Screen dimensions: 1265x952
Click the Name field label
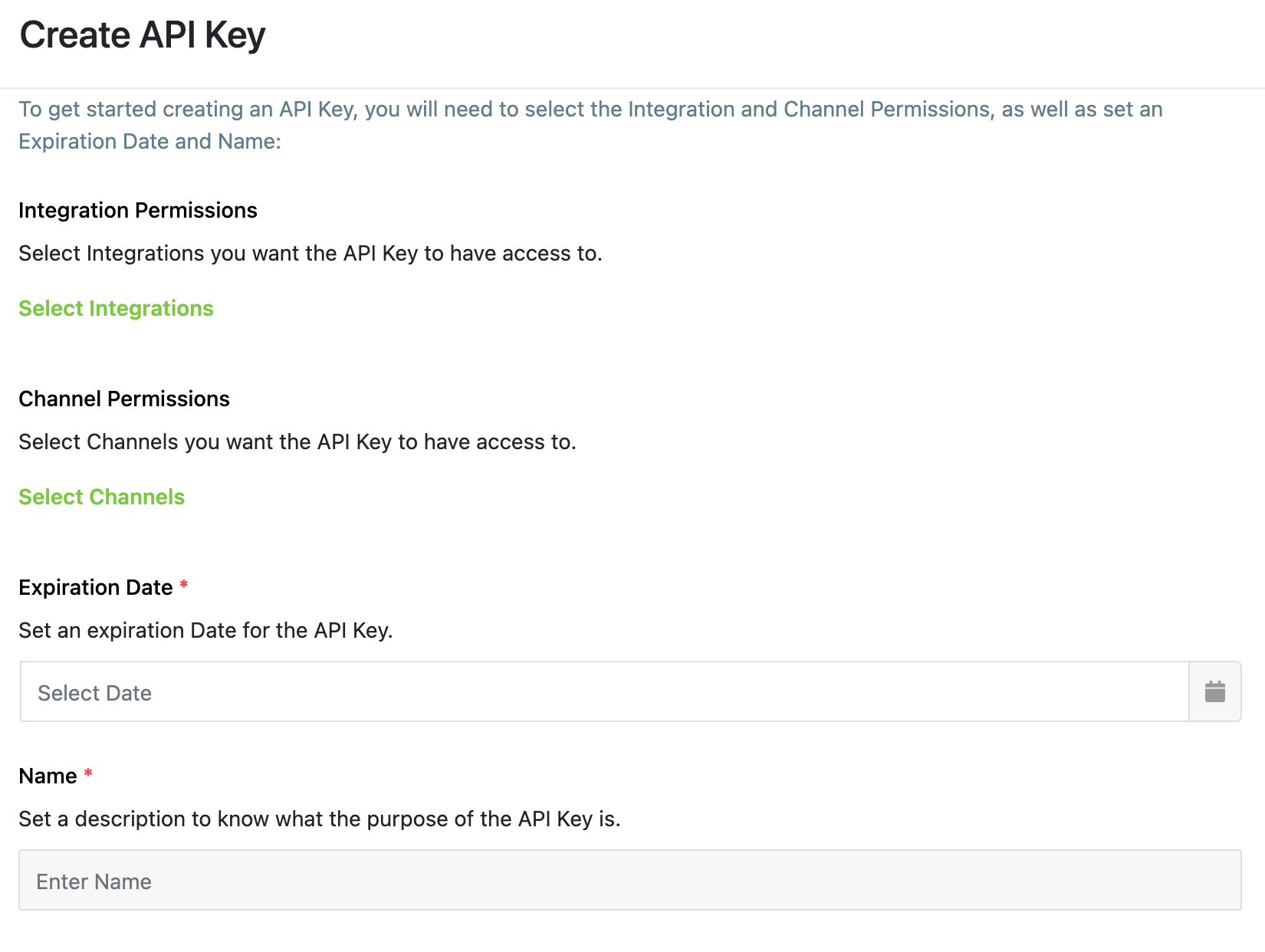pyautogui.click(x=48, y=776)
